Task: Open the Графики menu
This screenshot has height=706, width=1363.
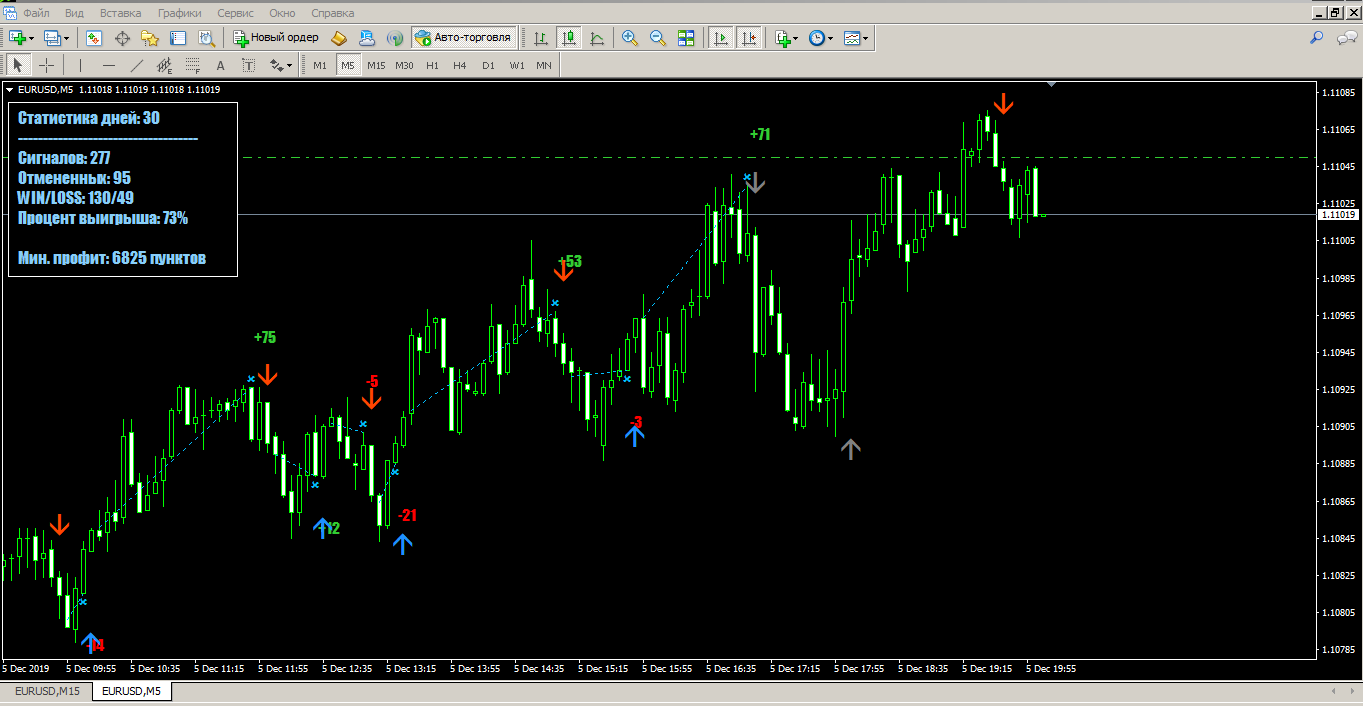Action: point(180,13)
